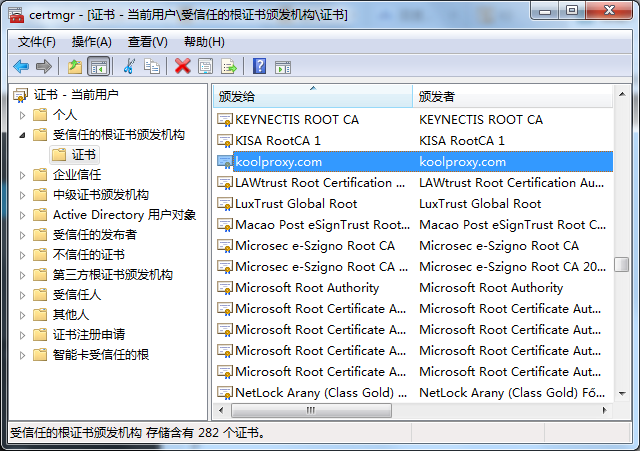Click root 证书 - 当前用户 icon

point(21,95)
